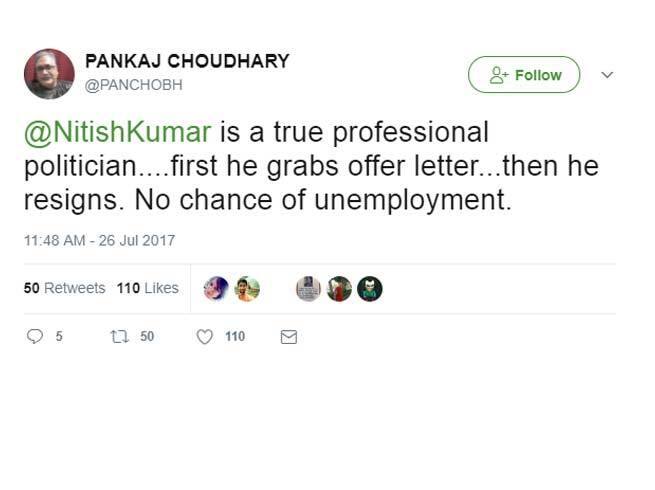Viewport: 655px width, 490px height.
Task: Open the fourth liker's avatar beside the Joker
Action: coord(339,288)
